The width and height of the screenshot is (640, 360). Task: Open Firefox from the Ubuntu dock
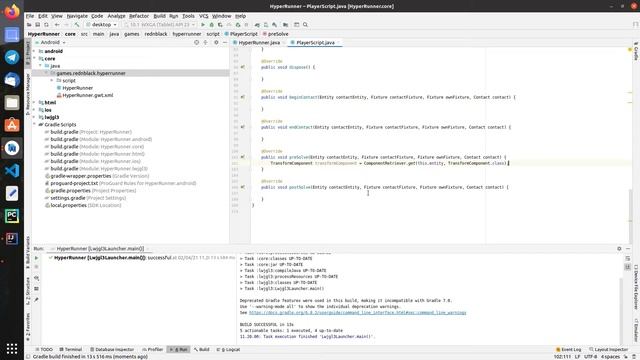coord(12,12)
